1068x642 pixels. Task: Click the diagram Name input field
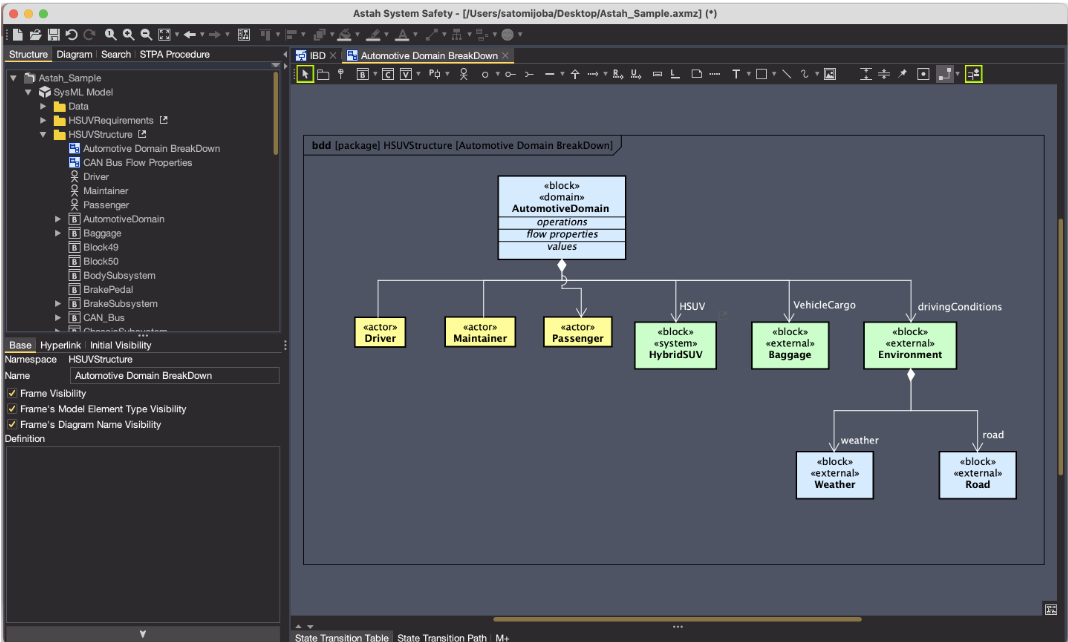point(174,376)
